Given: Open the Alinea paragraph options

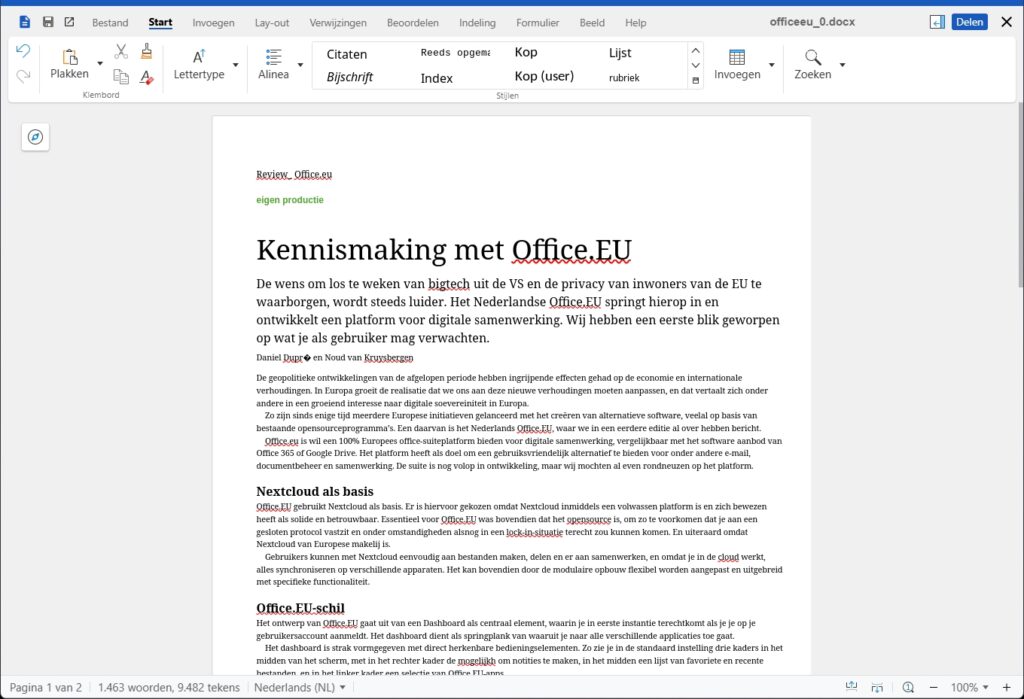Looking at the screenshot, I should pyautogui.click(x=274, y=64).
